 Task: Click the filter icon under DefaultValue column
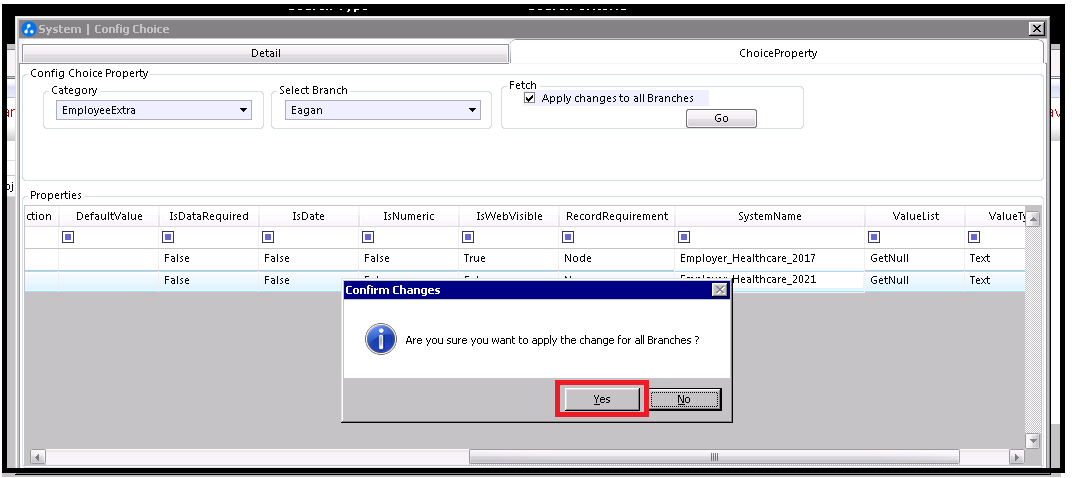68,237
